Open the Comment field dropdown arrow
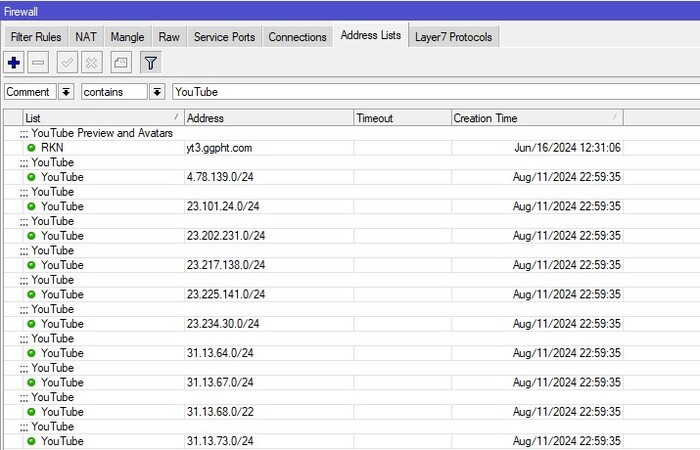 point(66,92)
